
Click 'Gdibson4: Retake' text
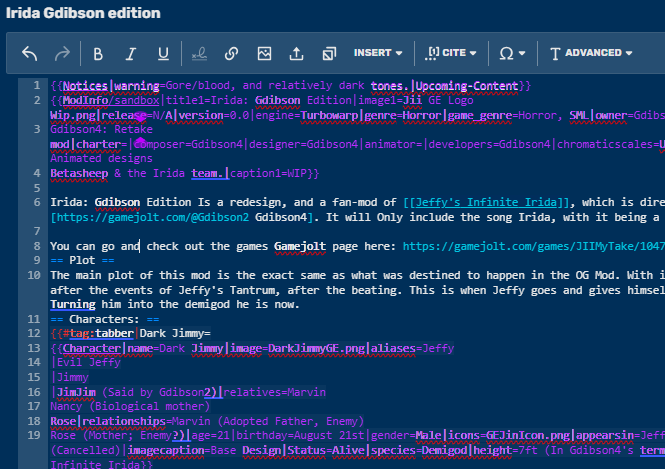coord(101,129)
